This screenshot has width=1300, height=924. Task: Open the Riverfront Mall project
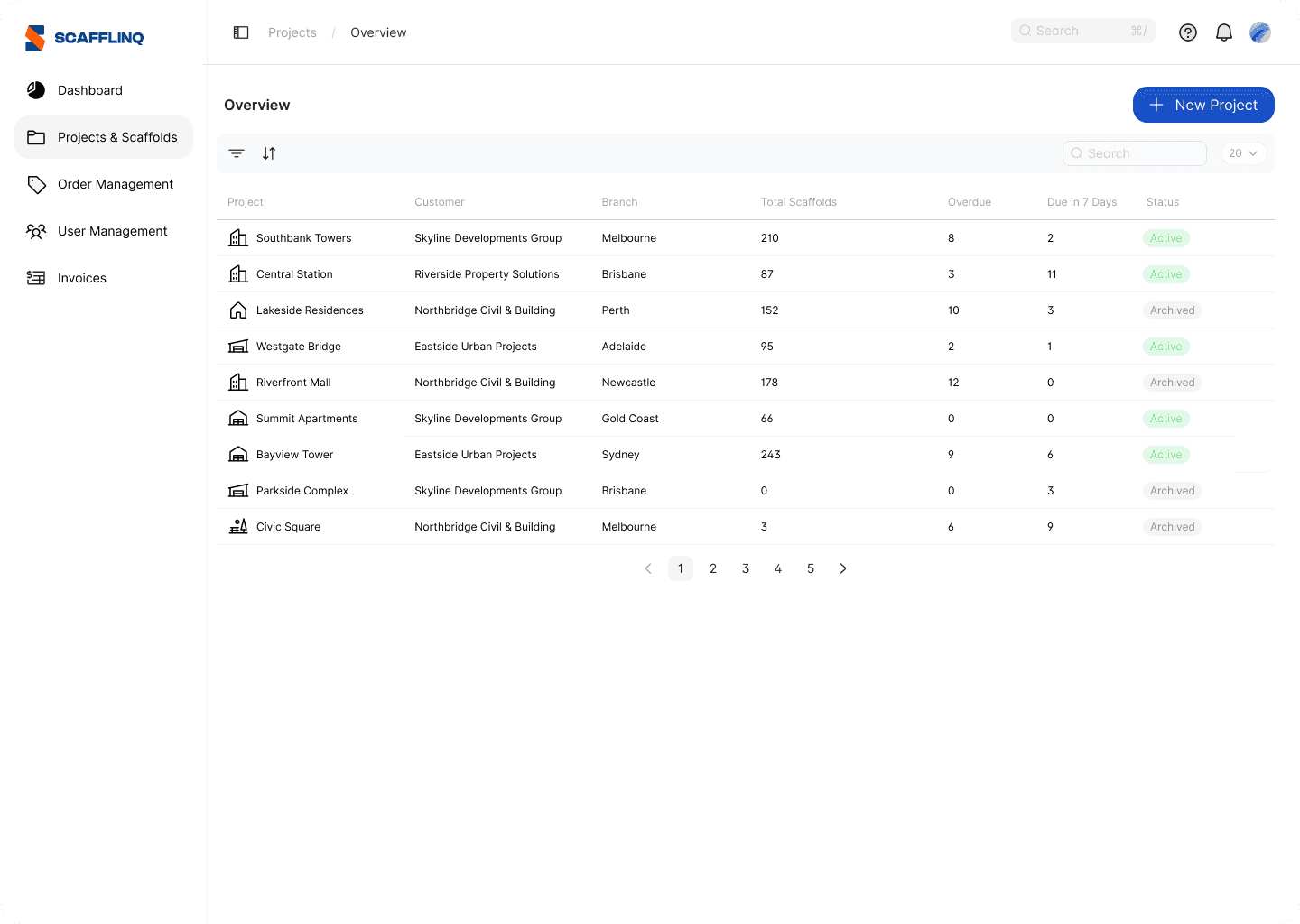293,383
